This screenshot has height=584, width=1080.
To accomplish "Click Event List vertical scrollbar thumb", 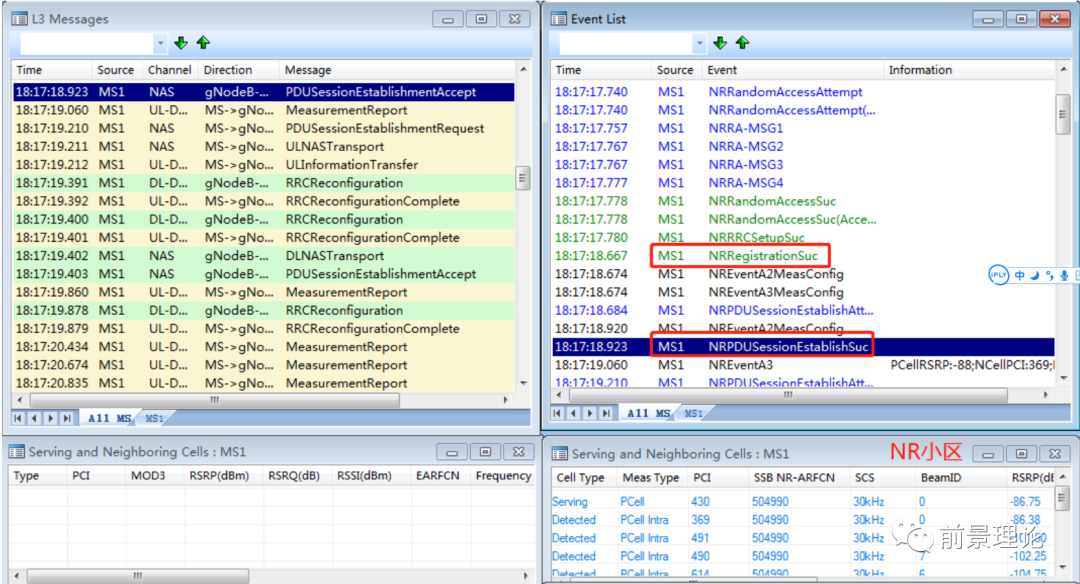I will point(1062,114).
